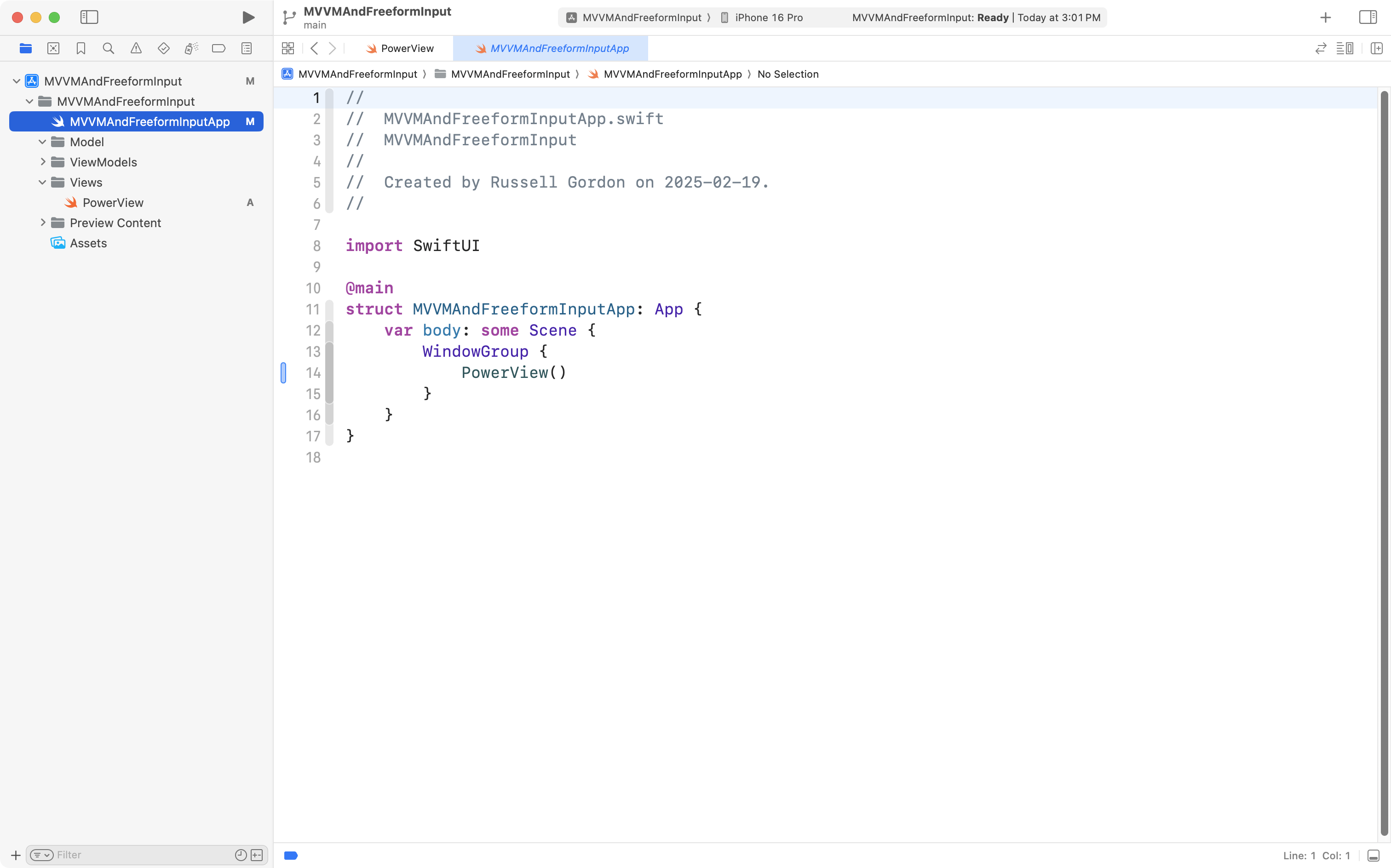Image resolution: width=1391 pixels, height=868 pixels.
Task: Collapse the Model folder
Action: coord(42,142)
